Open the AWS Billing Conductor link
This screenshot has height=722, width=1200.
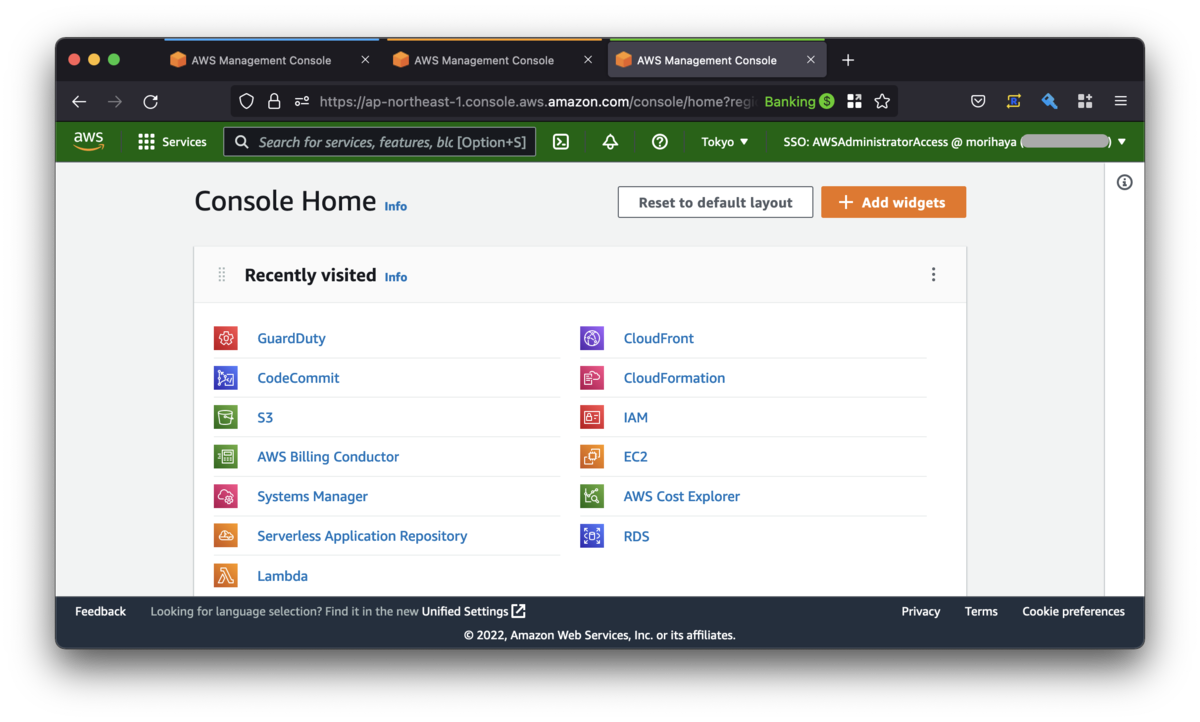pyautogui.click(x=328, y=457)
